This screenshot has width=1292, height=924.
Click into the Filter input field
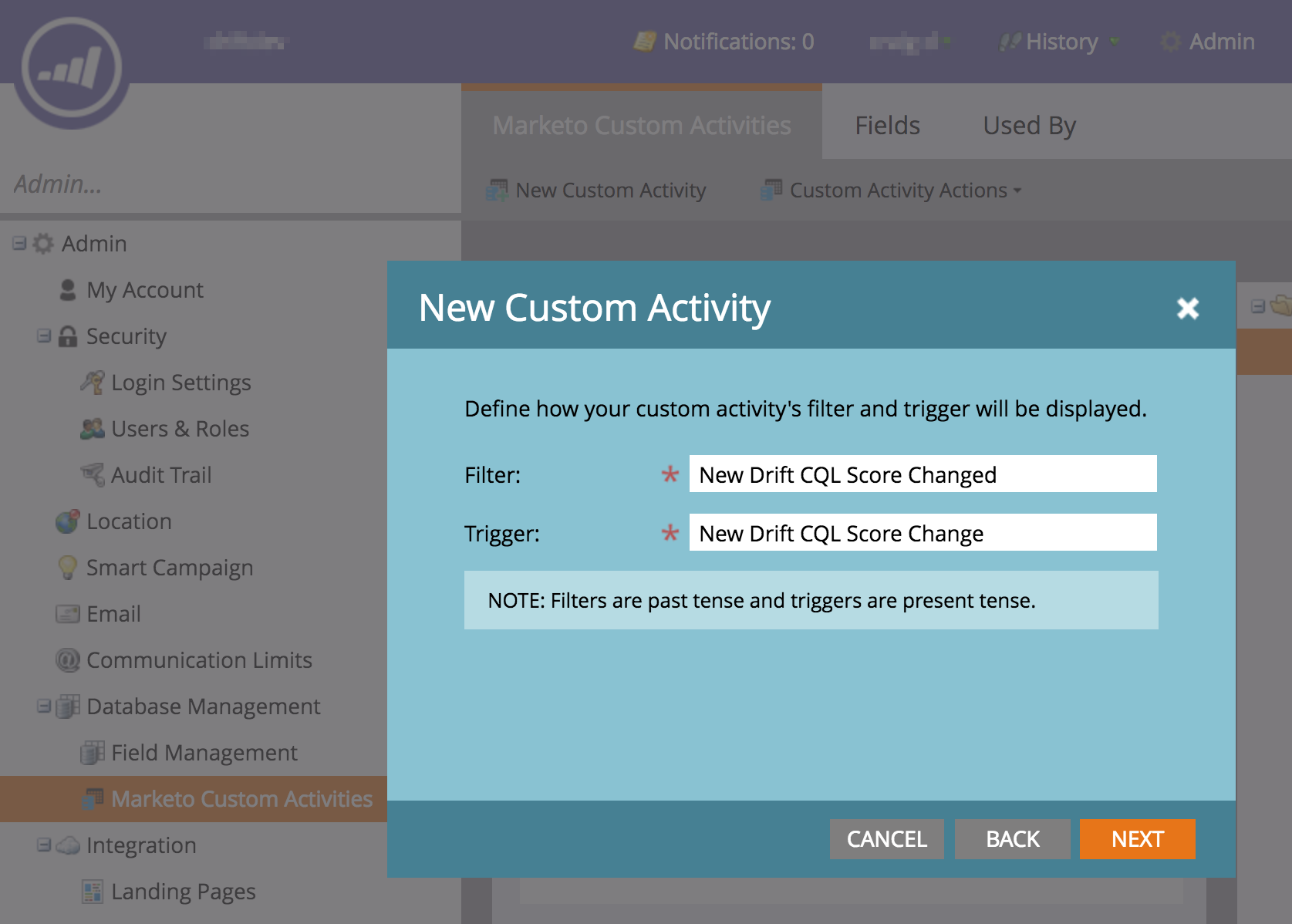point(923,474)
